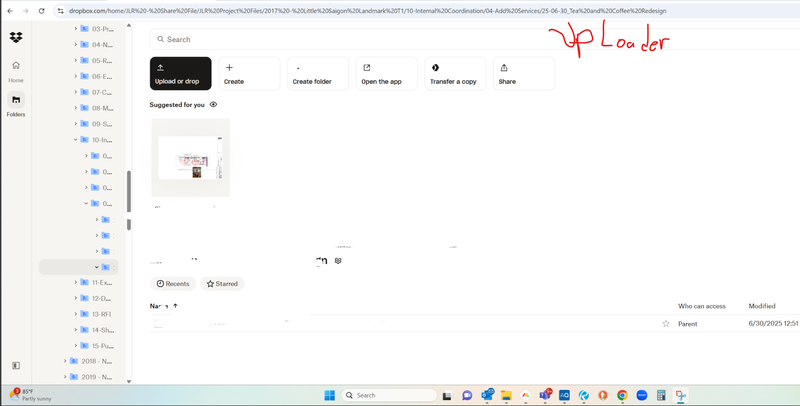This screenshot has height=406, width=800.
Task: Click the Windows taskbar Search box
Action: pyautogui.click(x=389, y=395)
